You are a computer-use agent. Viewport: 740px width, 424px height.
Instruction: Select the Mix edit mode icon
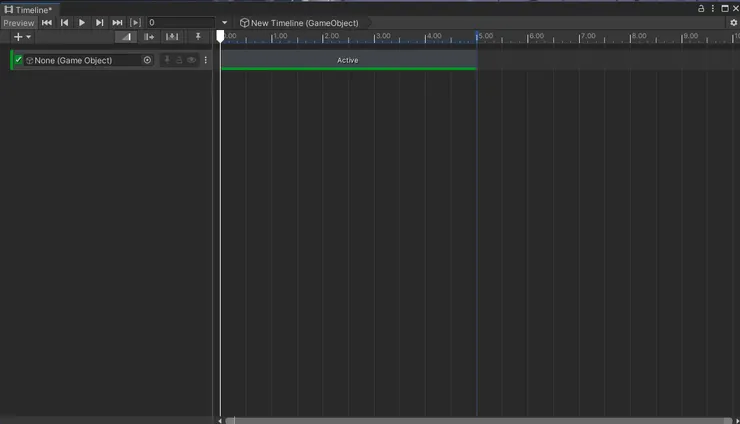pyautogui.click(x=126, y=37)
